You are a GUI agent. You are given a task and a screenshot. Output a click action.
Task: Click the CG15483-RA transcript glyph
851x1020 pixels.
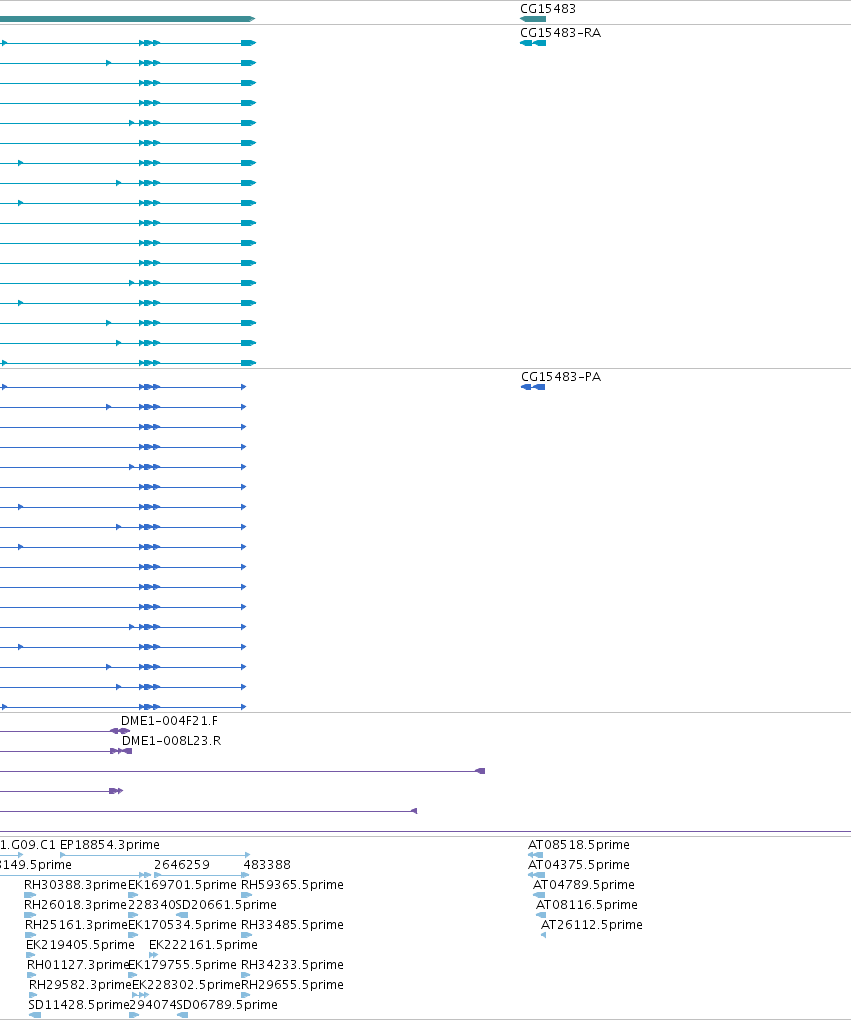(533, 43)
